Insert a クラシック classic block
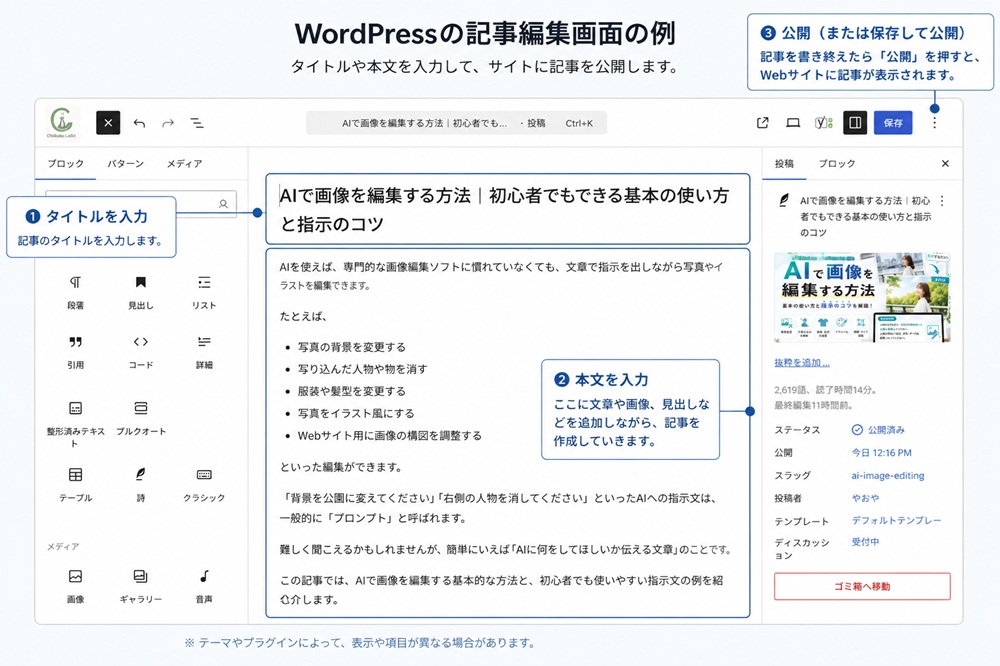This screenshot has height=666, width=1000. click(x=204, y=485)
